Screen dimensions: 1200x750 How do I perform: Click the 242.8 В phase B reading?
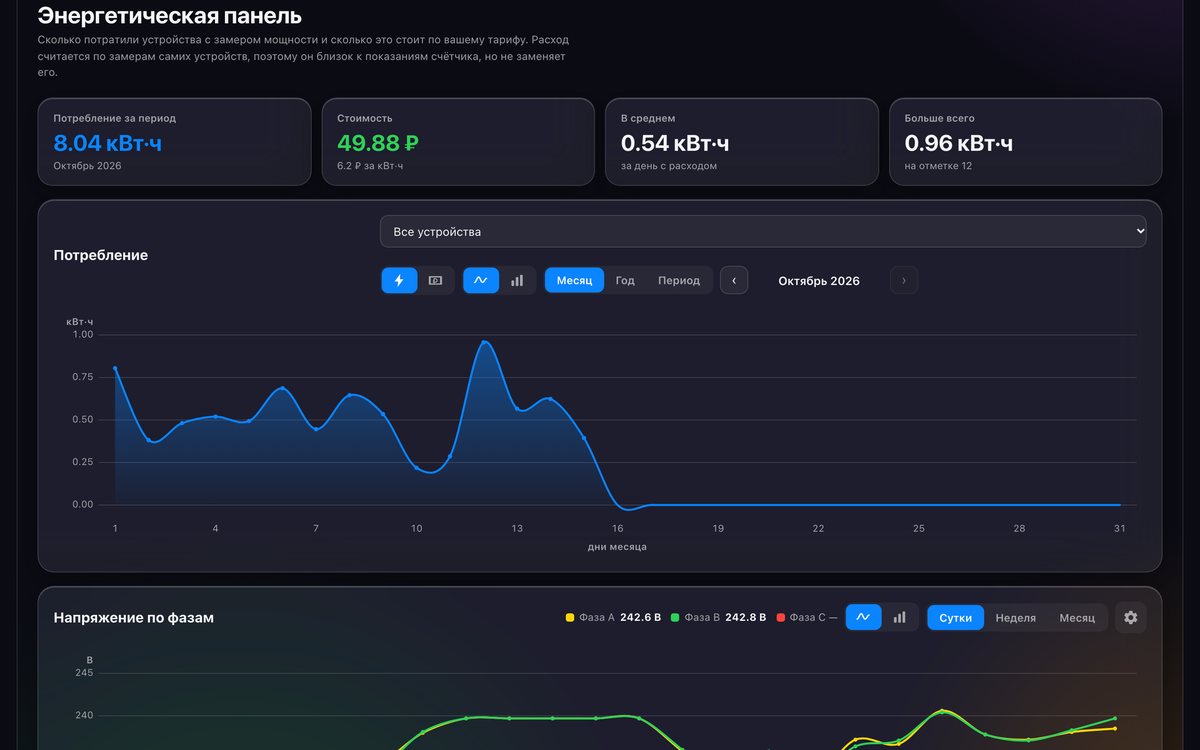click(745, 617)
